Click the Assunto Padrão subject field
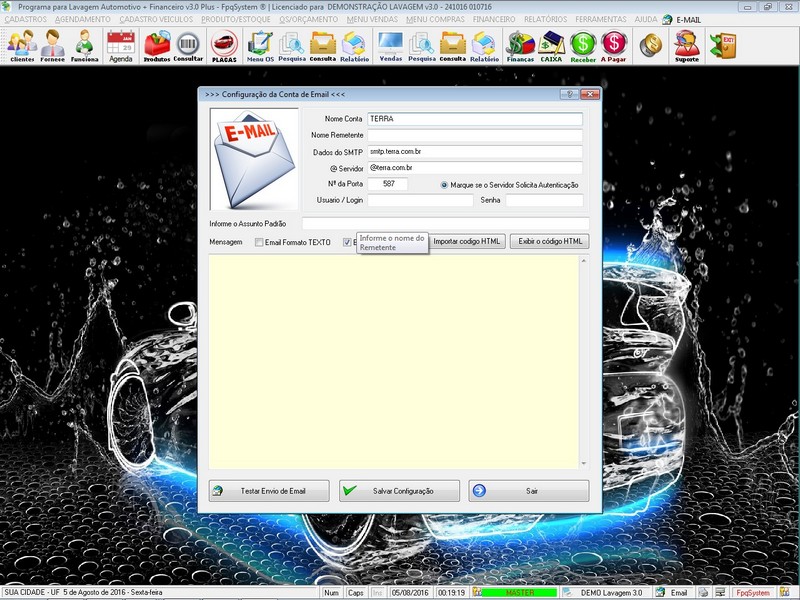Viewport: 800px width, 600px height. tap(445, 223)
